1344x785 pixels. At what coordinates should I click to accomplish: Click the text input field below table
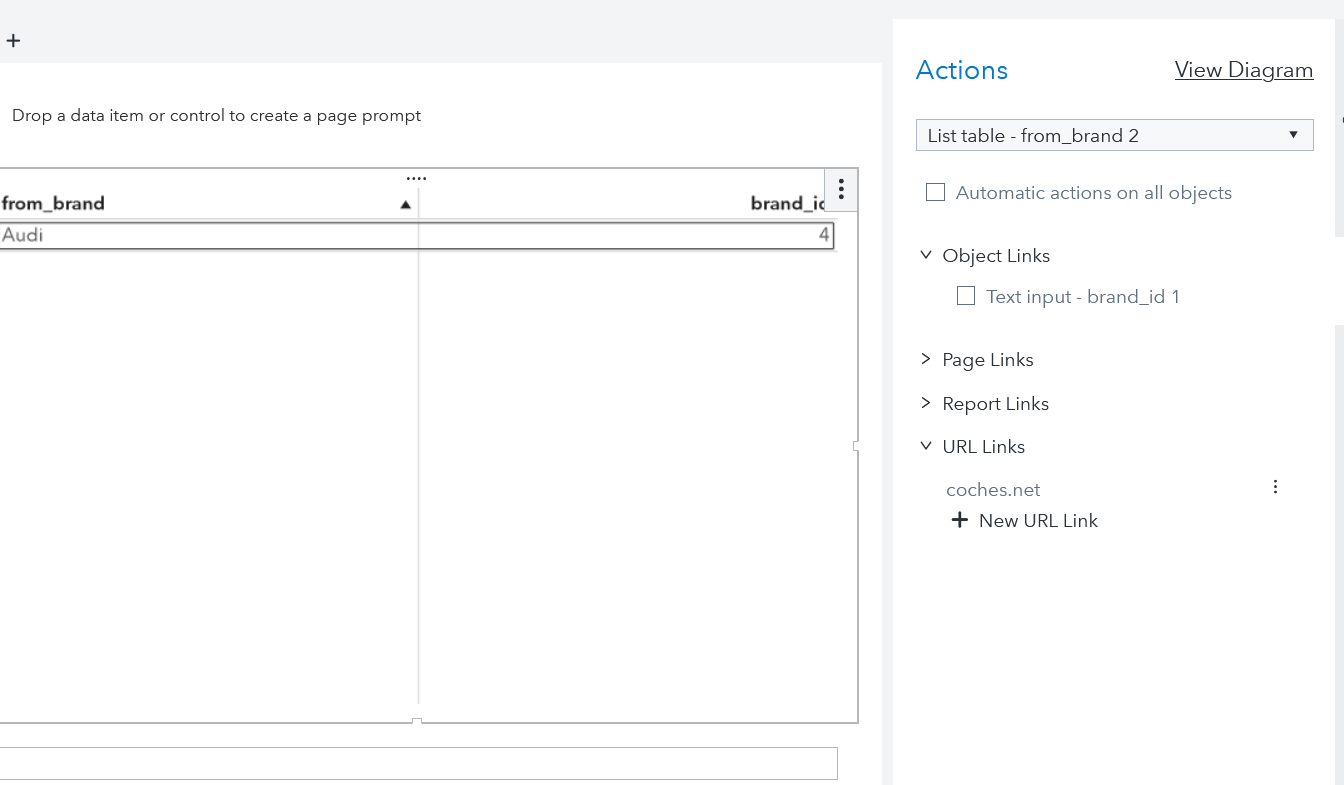[418, 763]
